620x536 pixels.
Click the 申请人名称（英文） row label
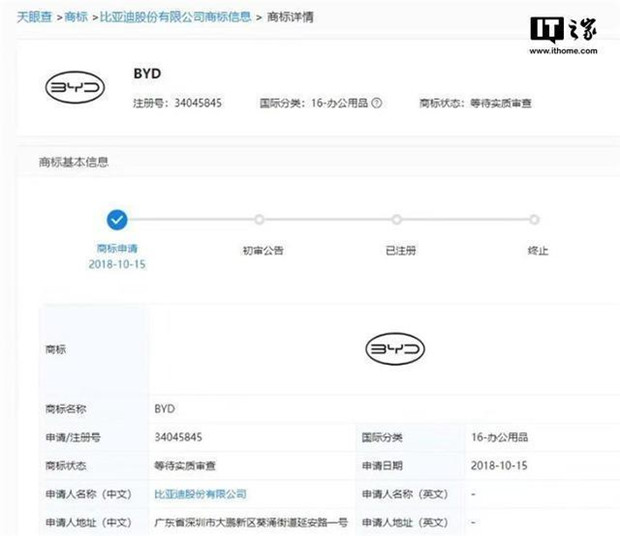coord(405,494)
